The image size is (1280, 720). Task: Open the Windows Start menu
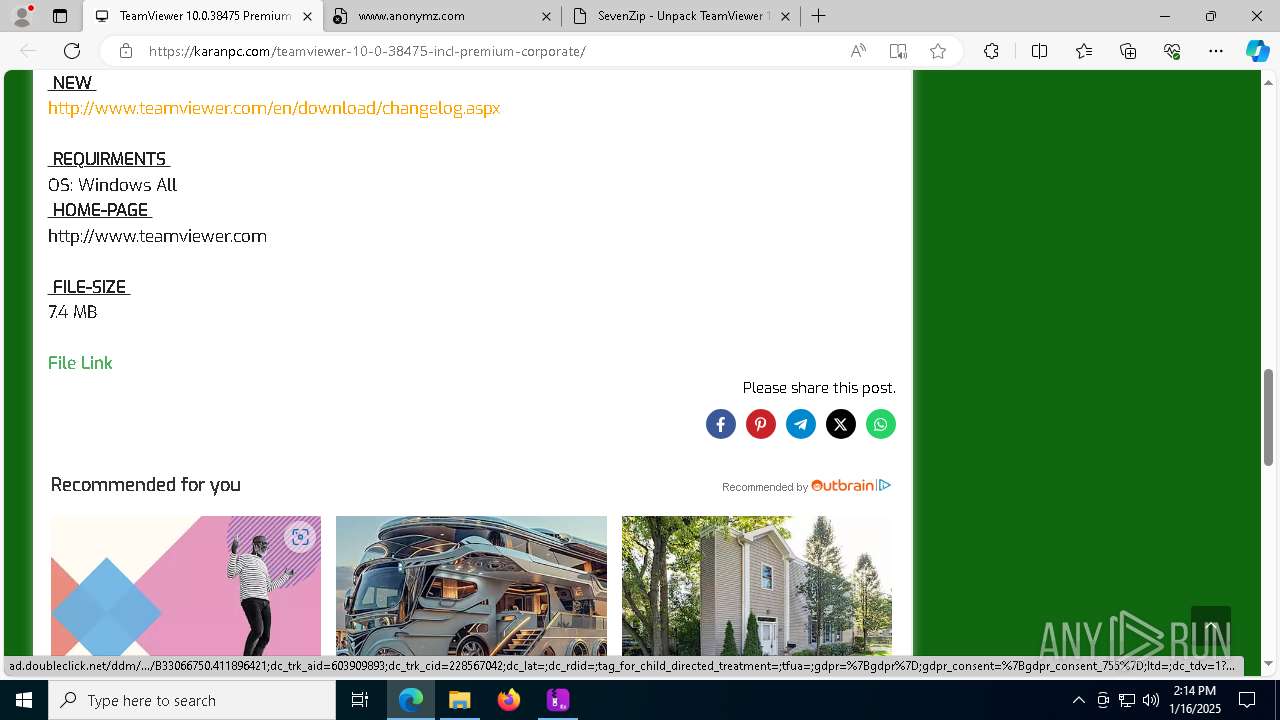24,700
